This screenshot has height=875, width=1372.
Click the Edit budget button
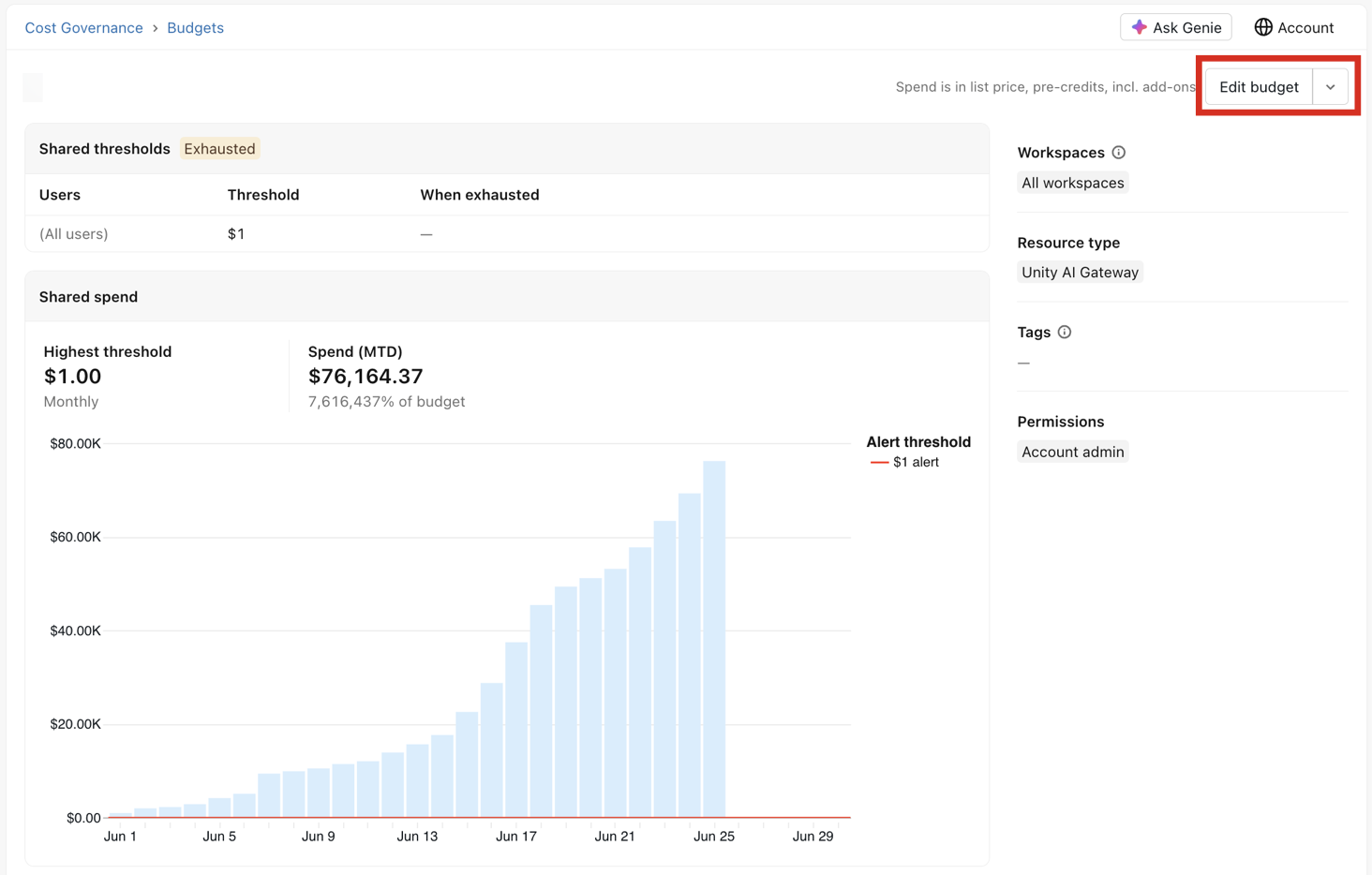tap(1259, 87)
